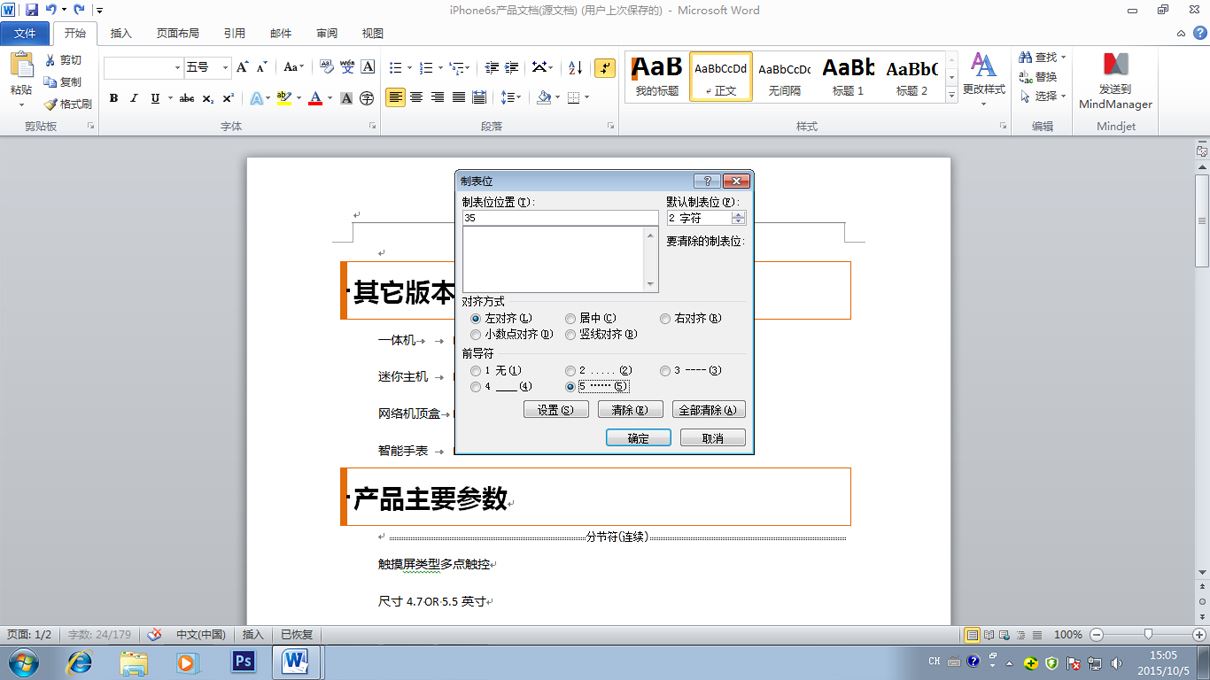Apply superscript formatting (x²)
Viewport: 1210px width, 680px height.
[229, 98]
